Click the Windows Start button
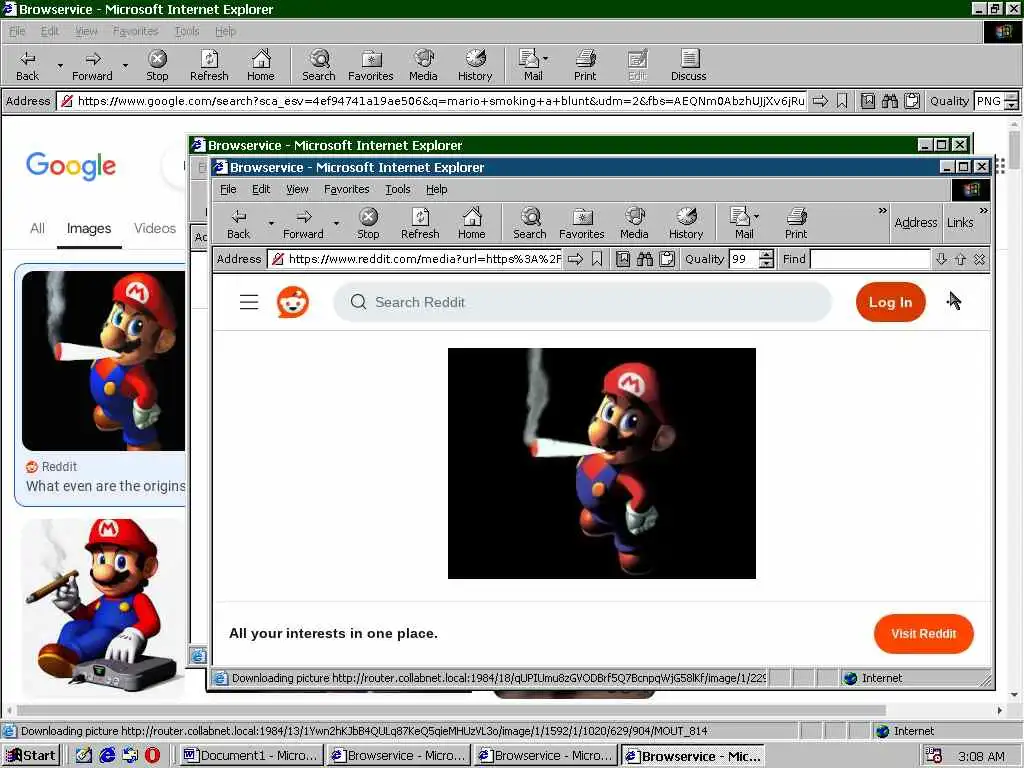1024x768 pixels. [x=31, y=756]
